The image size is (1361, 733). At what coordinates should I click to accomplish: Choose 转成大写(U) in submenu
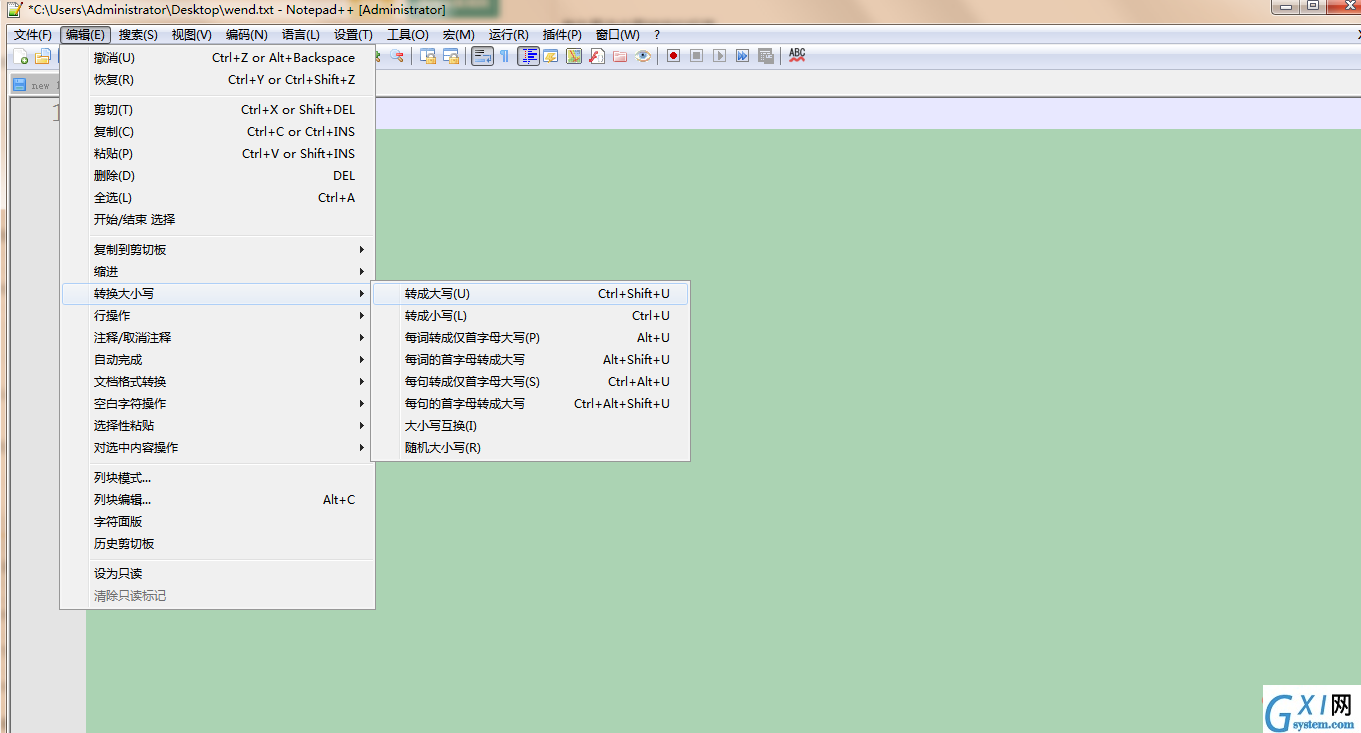point(530,294)
